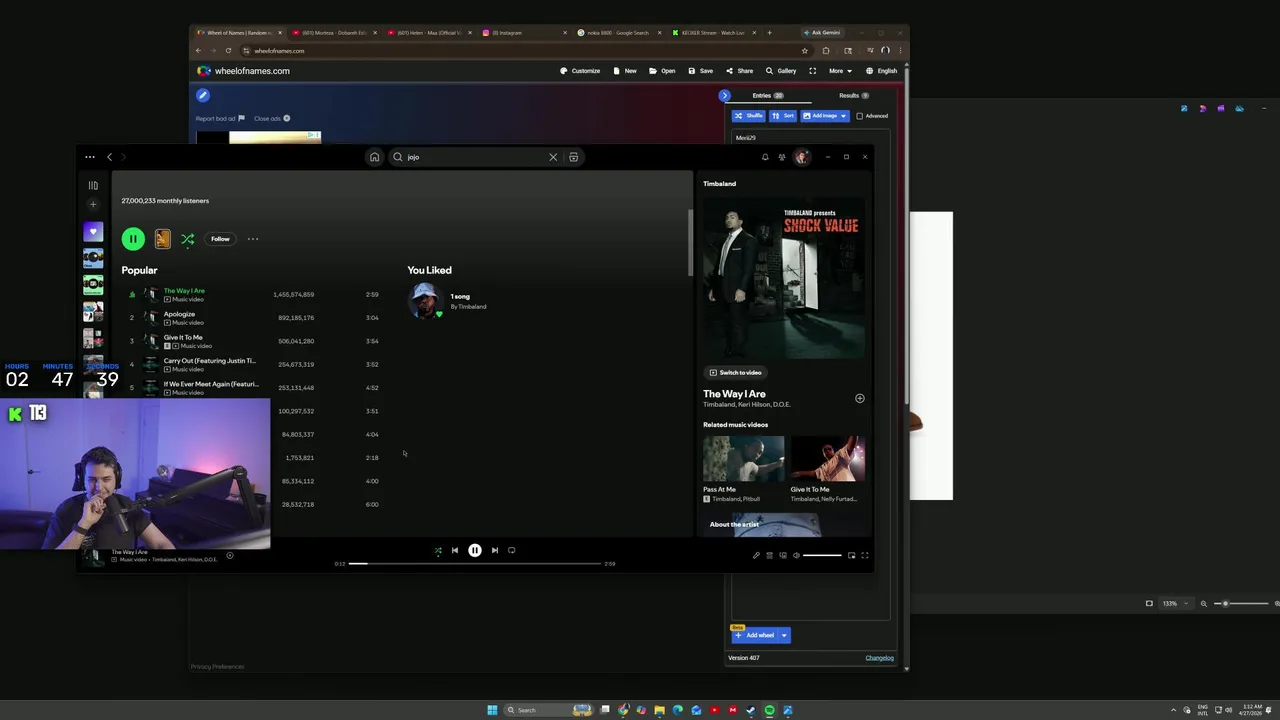This screenshot has height=720, width=1280.
Task: Expand Add wheel dropdown arrow
Action: click(784, 635)
